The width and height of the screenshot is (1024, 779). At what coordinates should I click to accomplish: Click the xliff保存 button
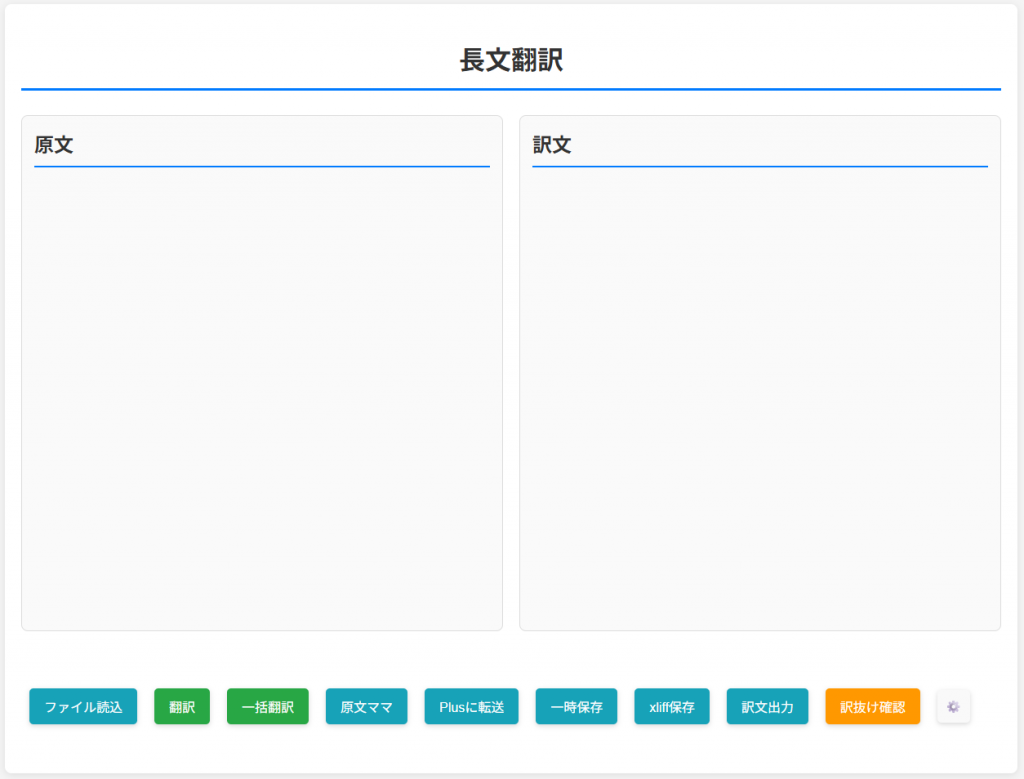(x=671, y=707)
